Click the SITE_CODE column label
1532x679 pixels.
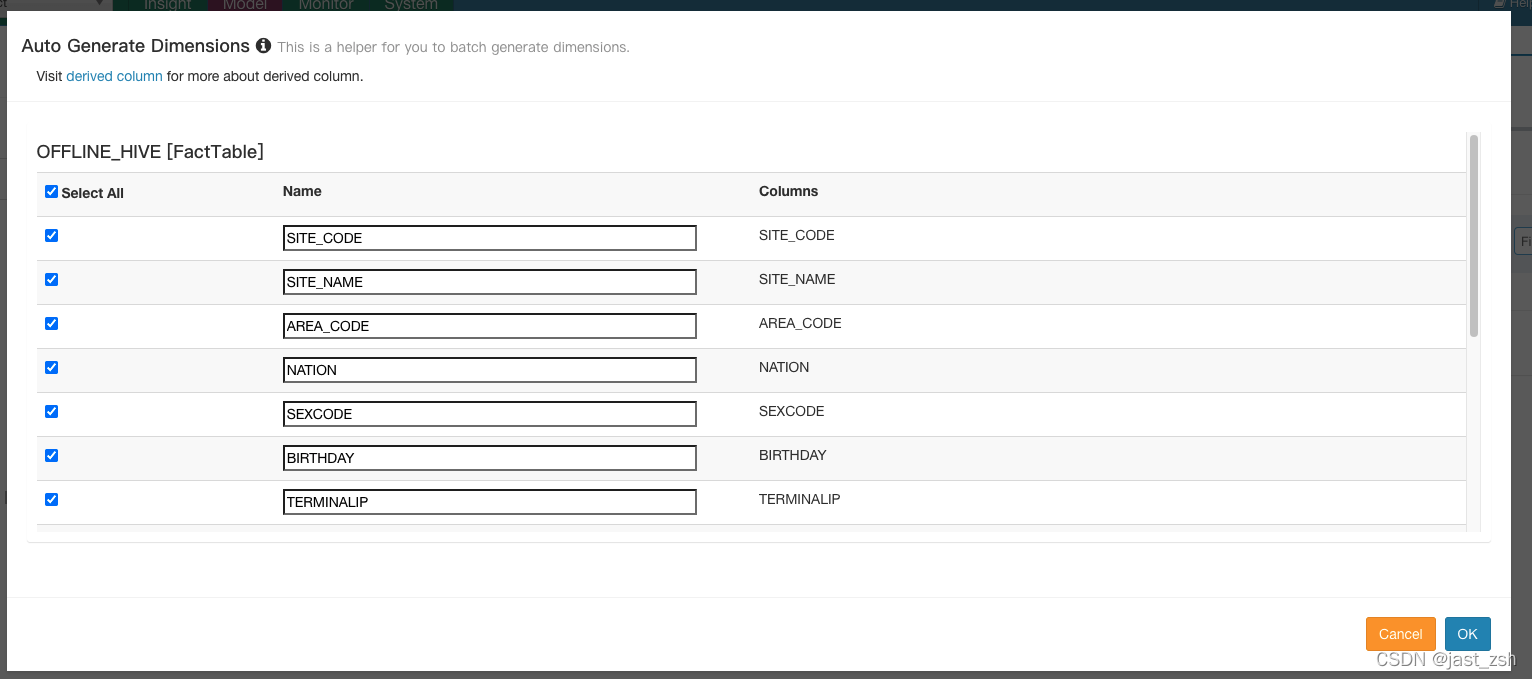(797, 235)
